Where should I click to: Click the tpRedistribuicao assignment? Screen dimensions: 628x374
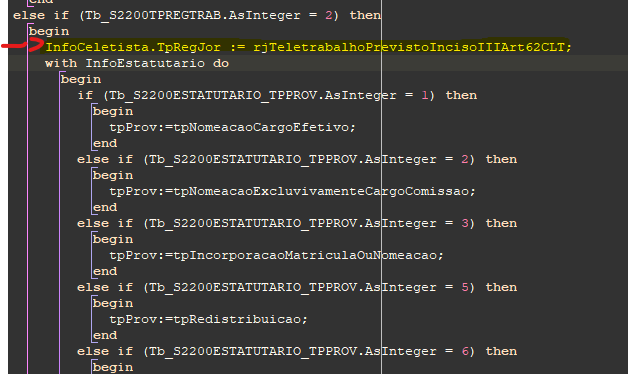click(208, 320)
